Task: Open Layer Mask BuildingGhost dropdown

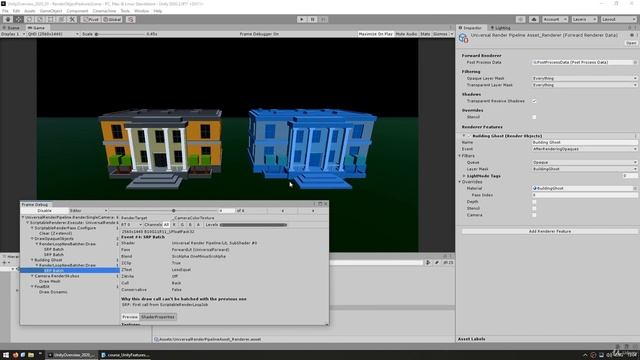Action: 584,169
